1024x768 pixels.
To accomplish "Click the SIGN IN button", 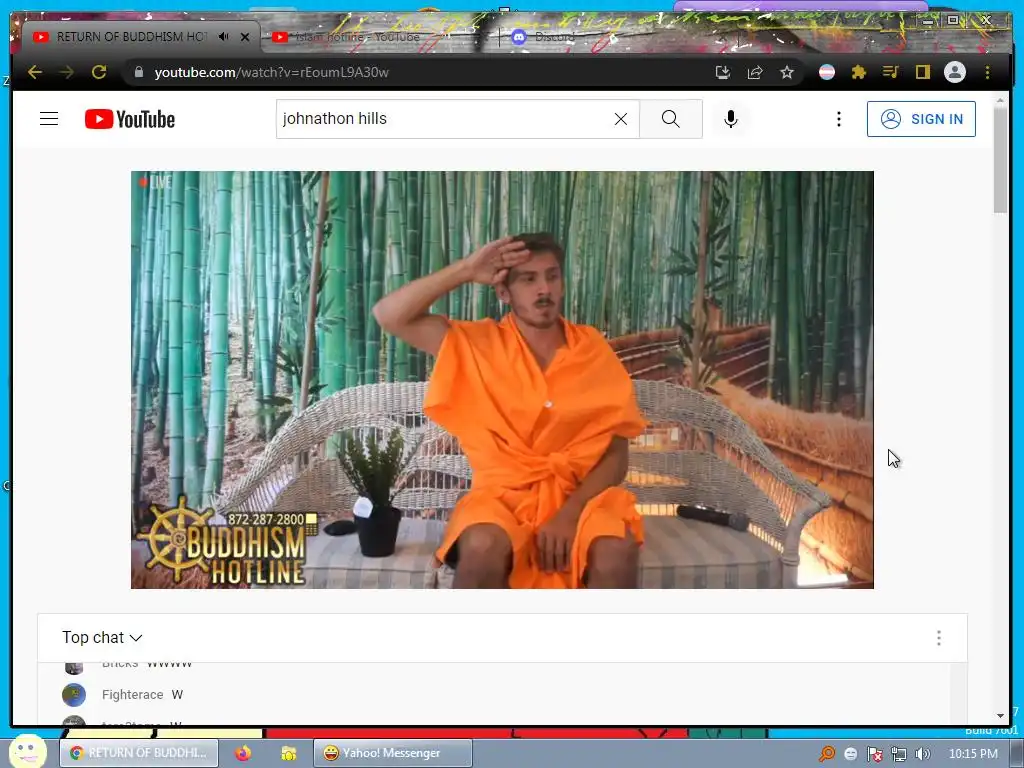I will pos(921,119).
